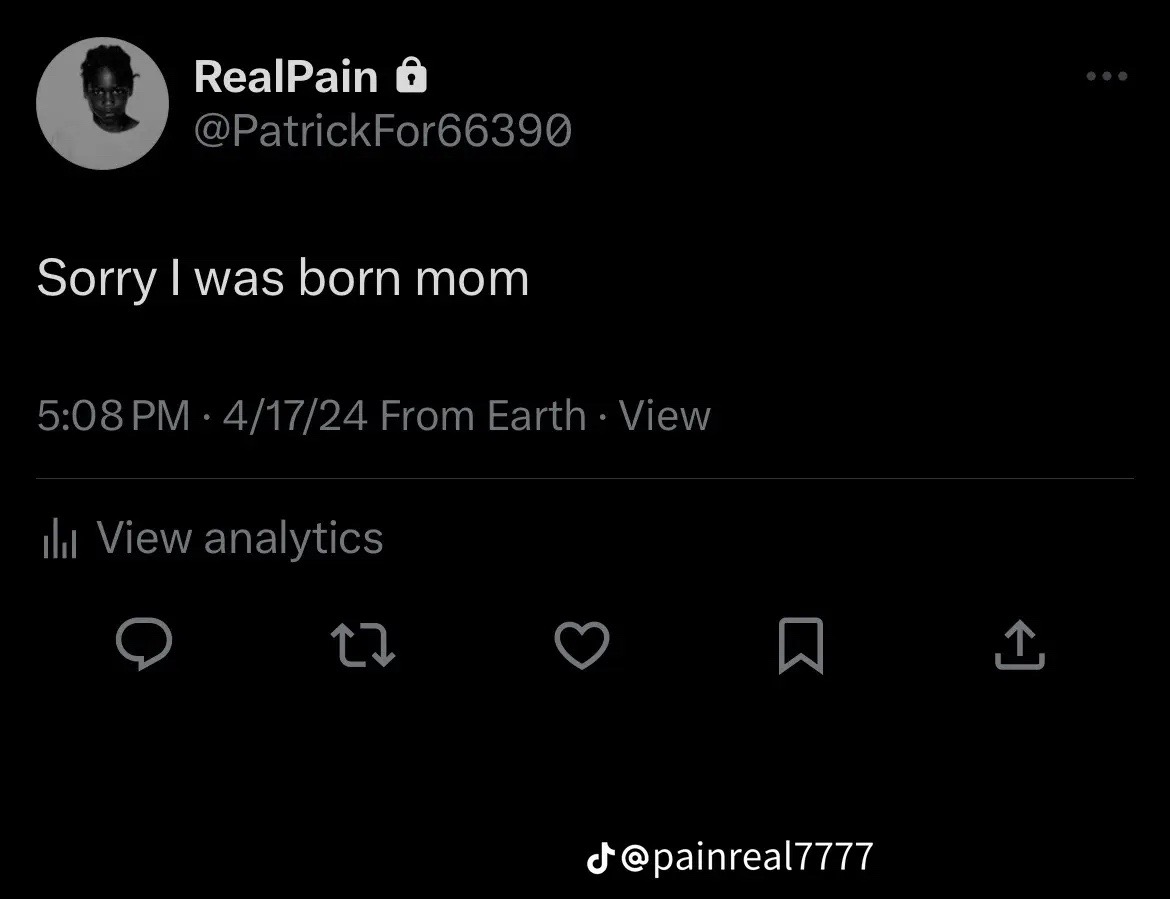1170x899 pixels.
Task: Click the @painreal7777 watermark text
Action: 747,857
